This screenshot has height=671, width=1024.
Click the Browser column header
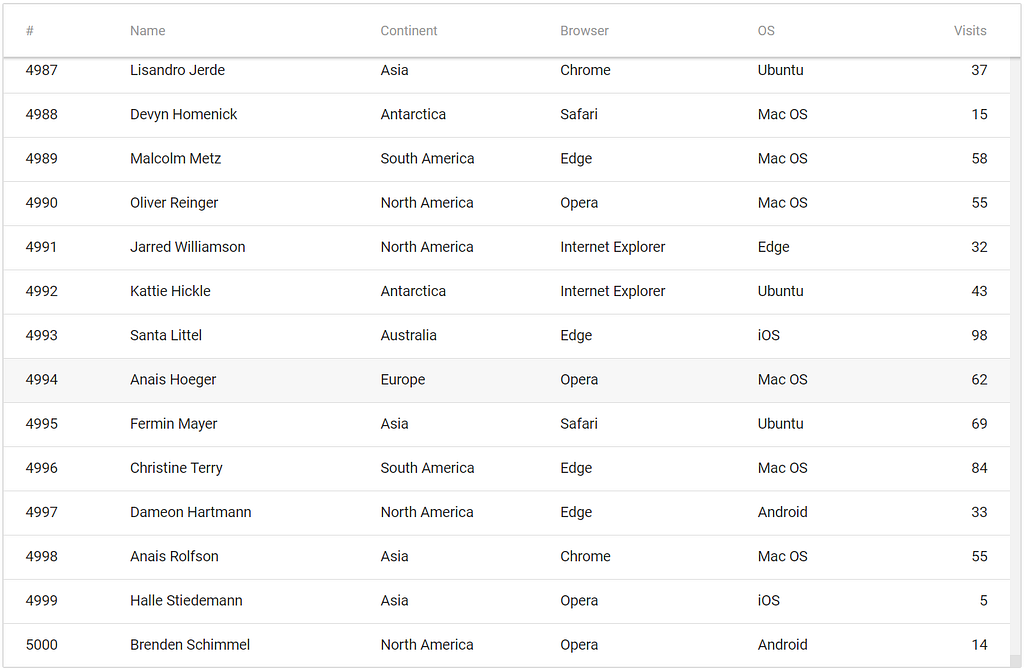[x=584, y=31]
